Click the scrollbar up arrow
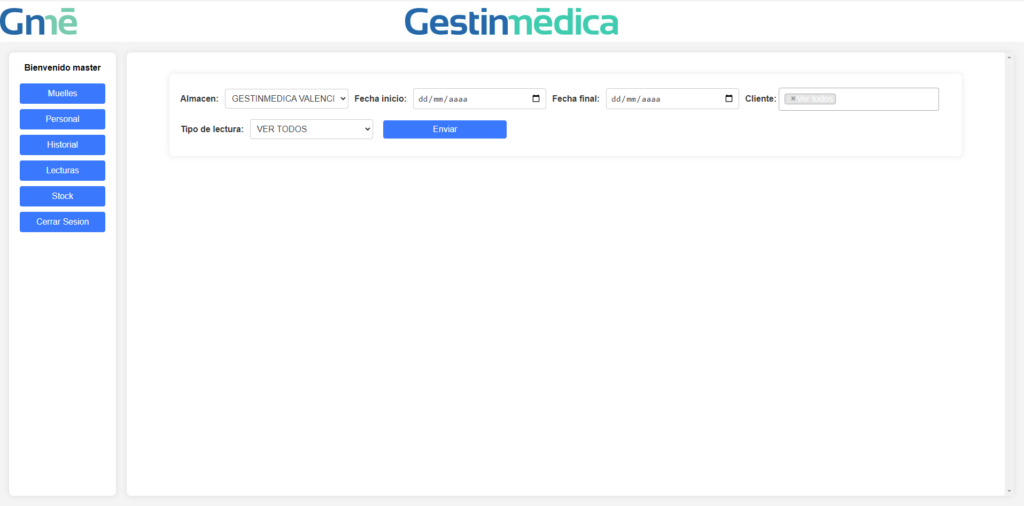This screenshot has height=506, width=1024. (x=1011, y=57)
